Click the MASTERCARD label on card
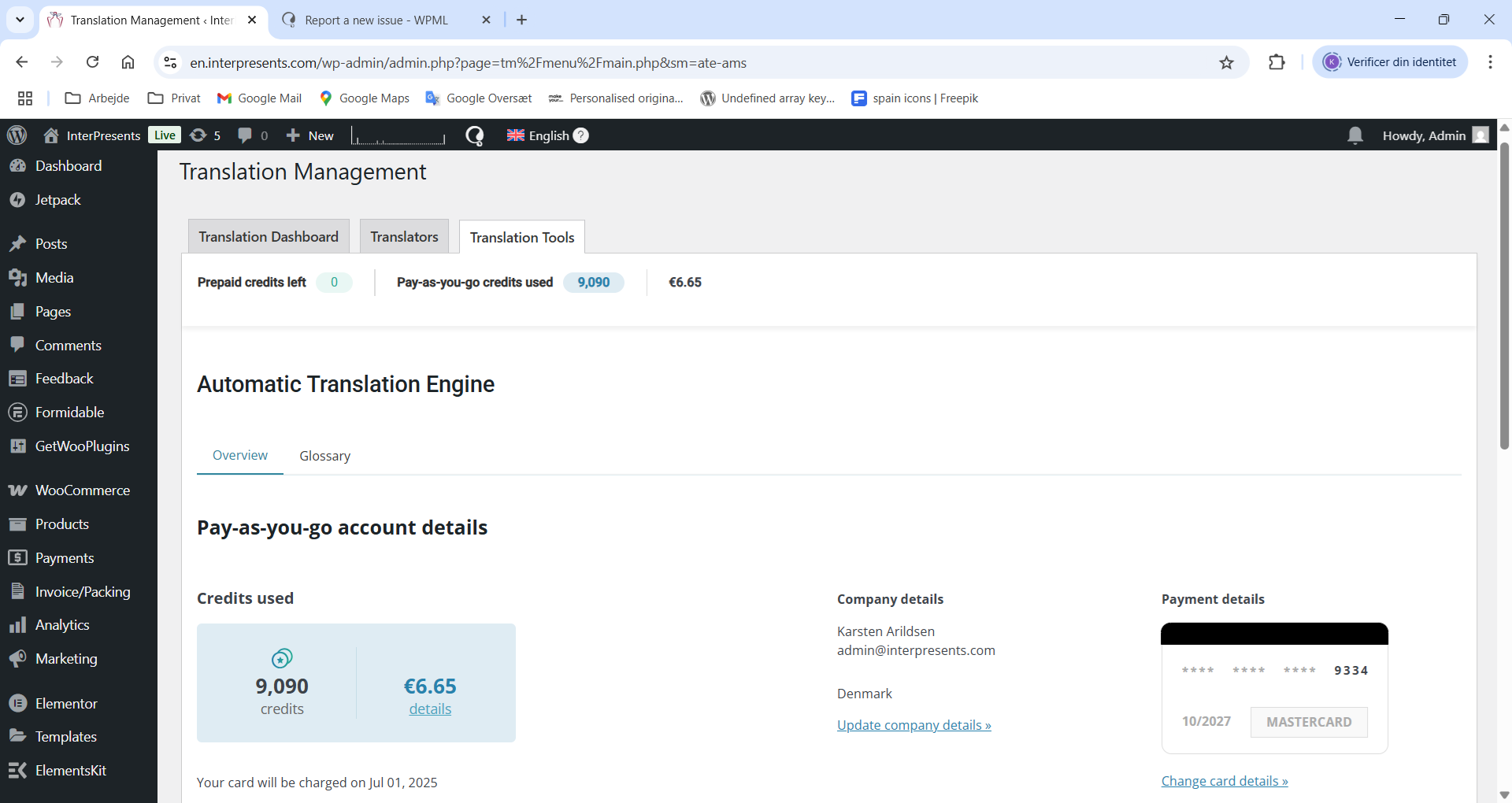The image size is (1512, 803). pos(1309,722)
